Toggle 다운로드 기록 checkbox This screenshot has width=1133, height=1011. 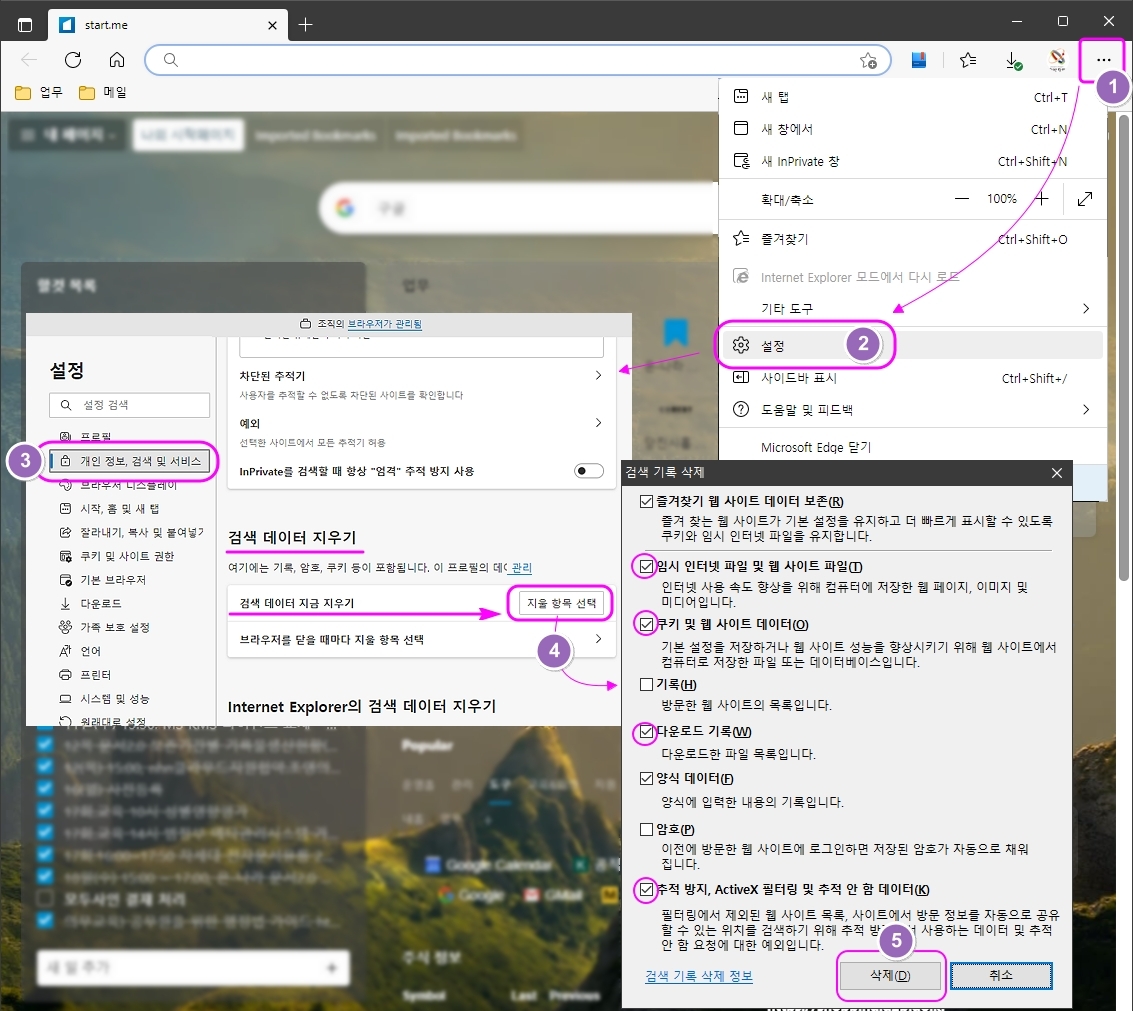click(x=647, y=732)
